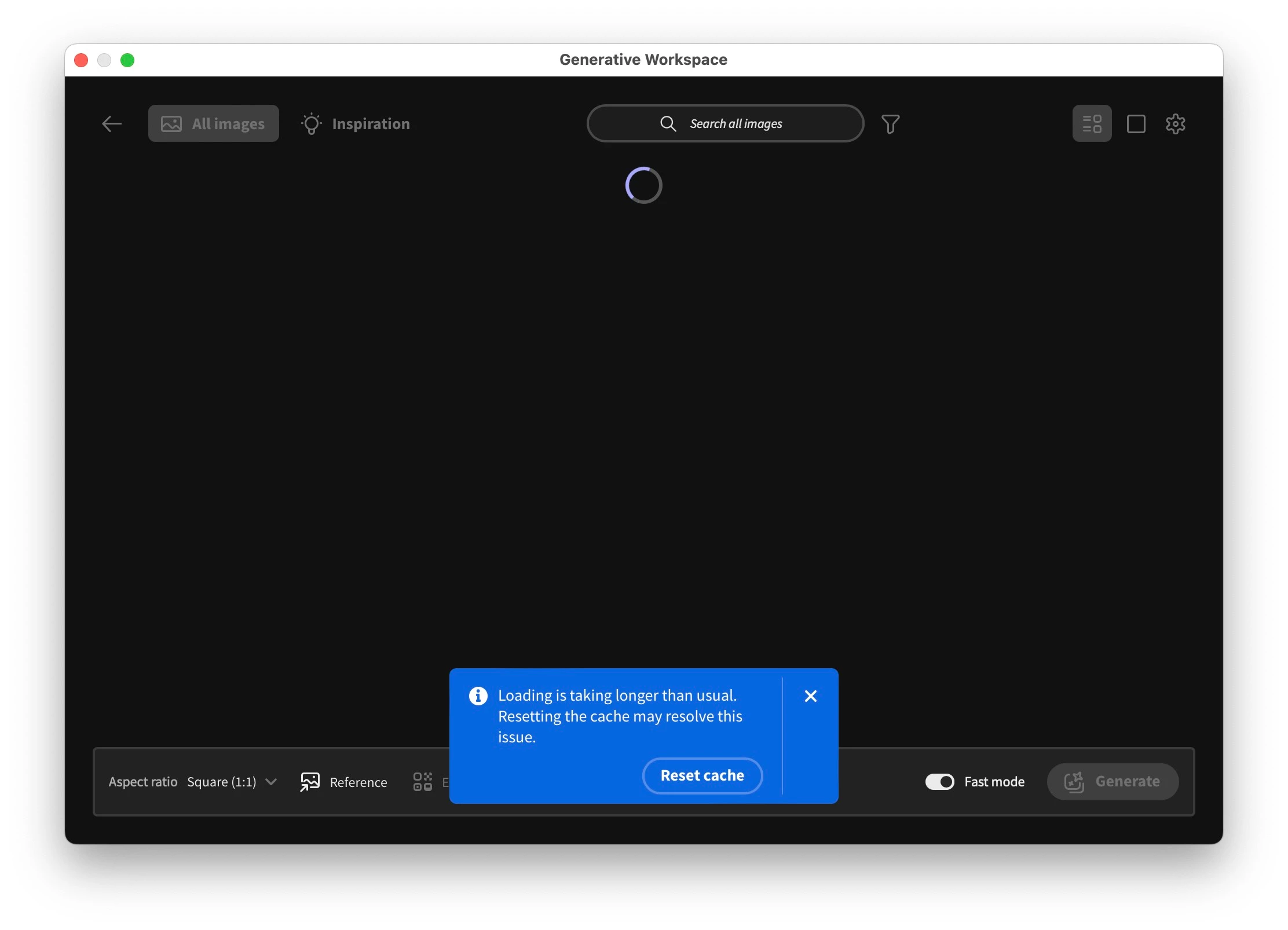Switch to single image view icon
This screenshot has width=1288, height=930.
pos(1136,124)
